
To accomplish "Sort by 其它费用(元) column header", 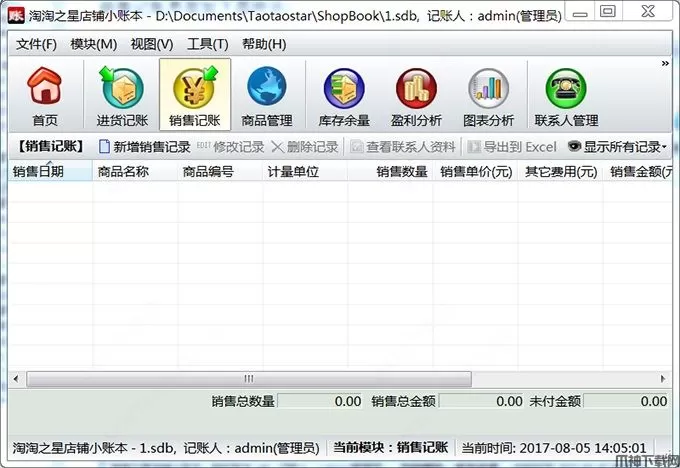I will pos(560,171).
